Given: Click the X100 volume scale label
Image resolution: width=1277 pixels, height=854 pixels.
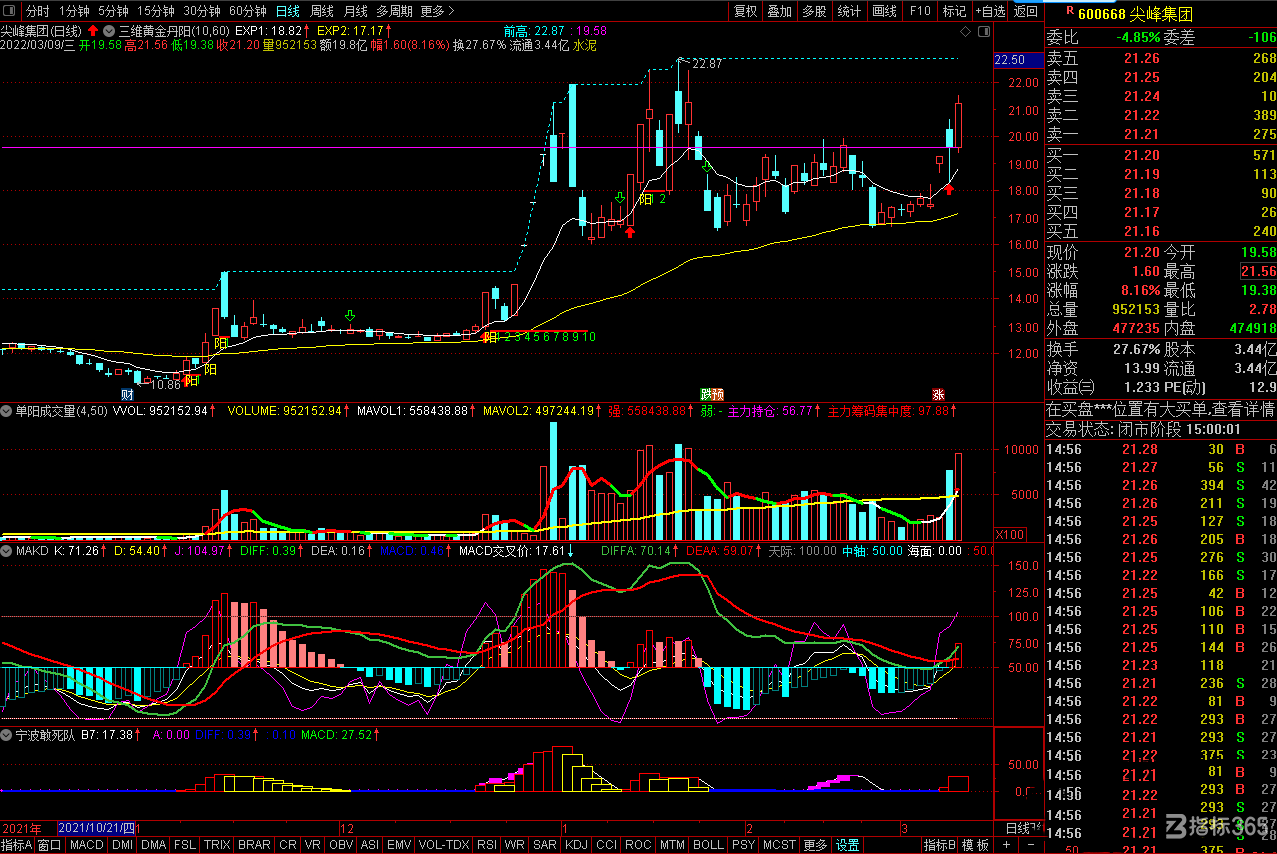Looking at the screenshot, I should point(1011,535).
